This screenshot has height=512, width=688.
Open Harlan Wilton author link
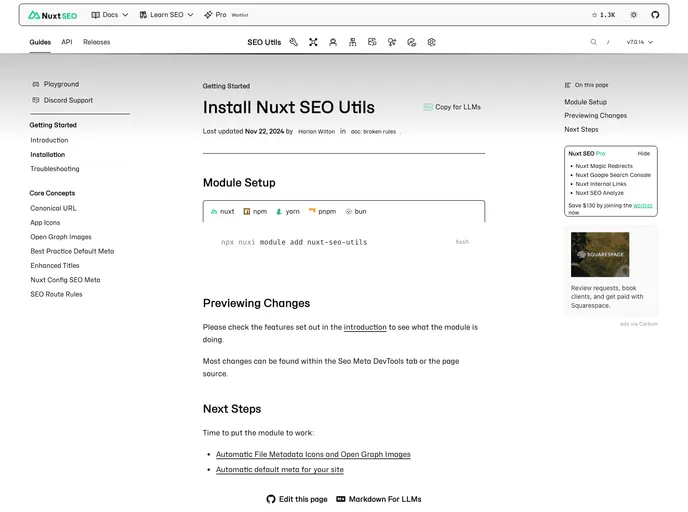[316, 132]
